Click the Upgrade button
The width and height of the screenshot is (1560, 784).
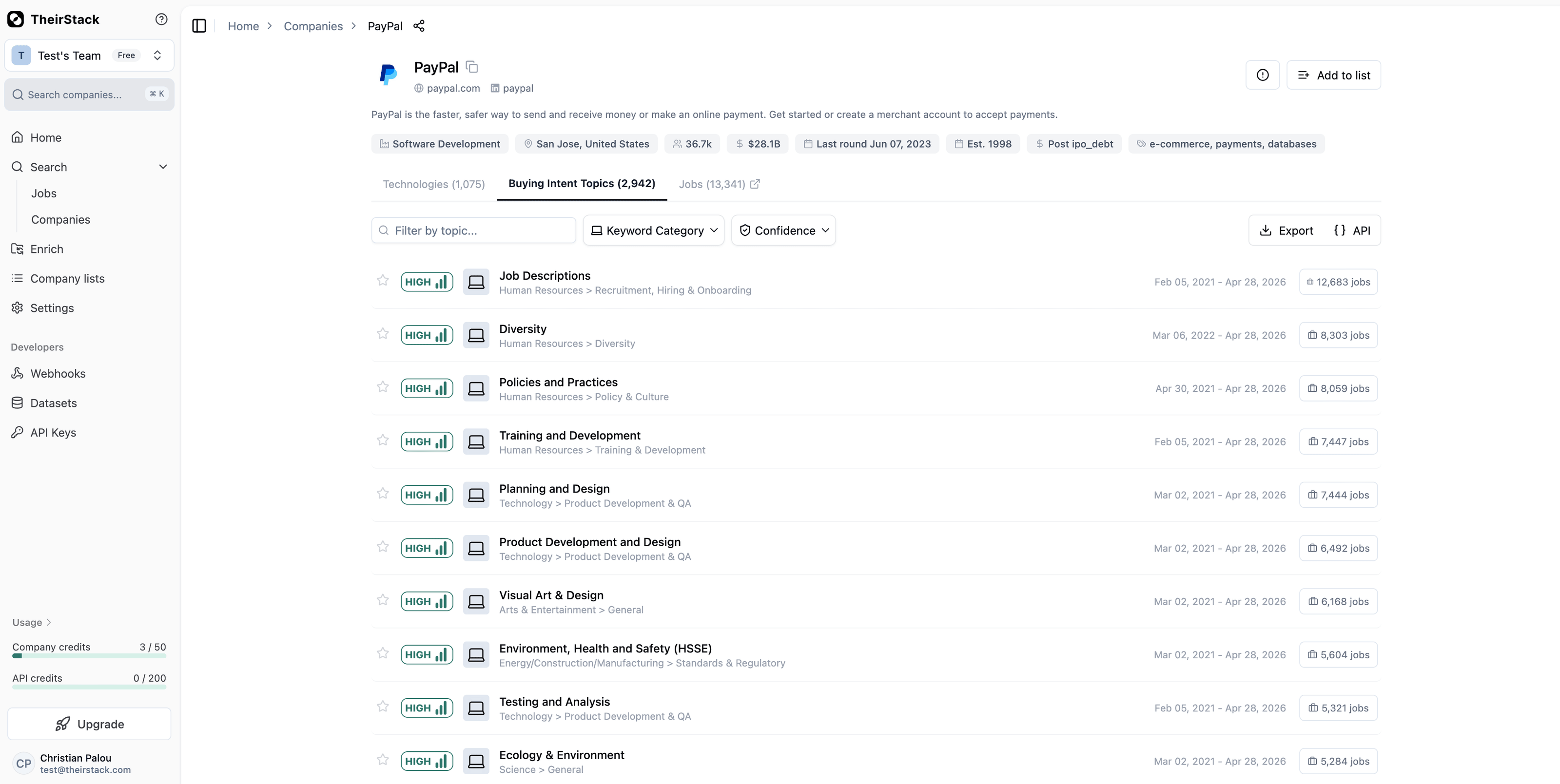pyautogui.click(x=89, y=724)
